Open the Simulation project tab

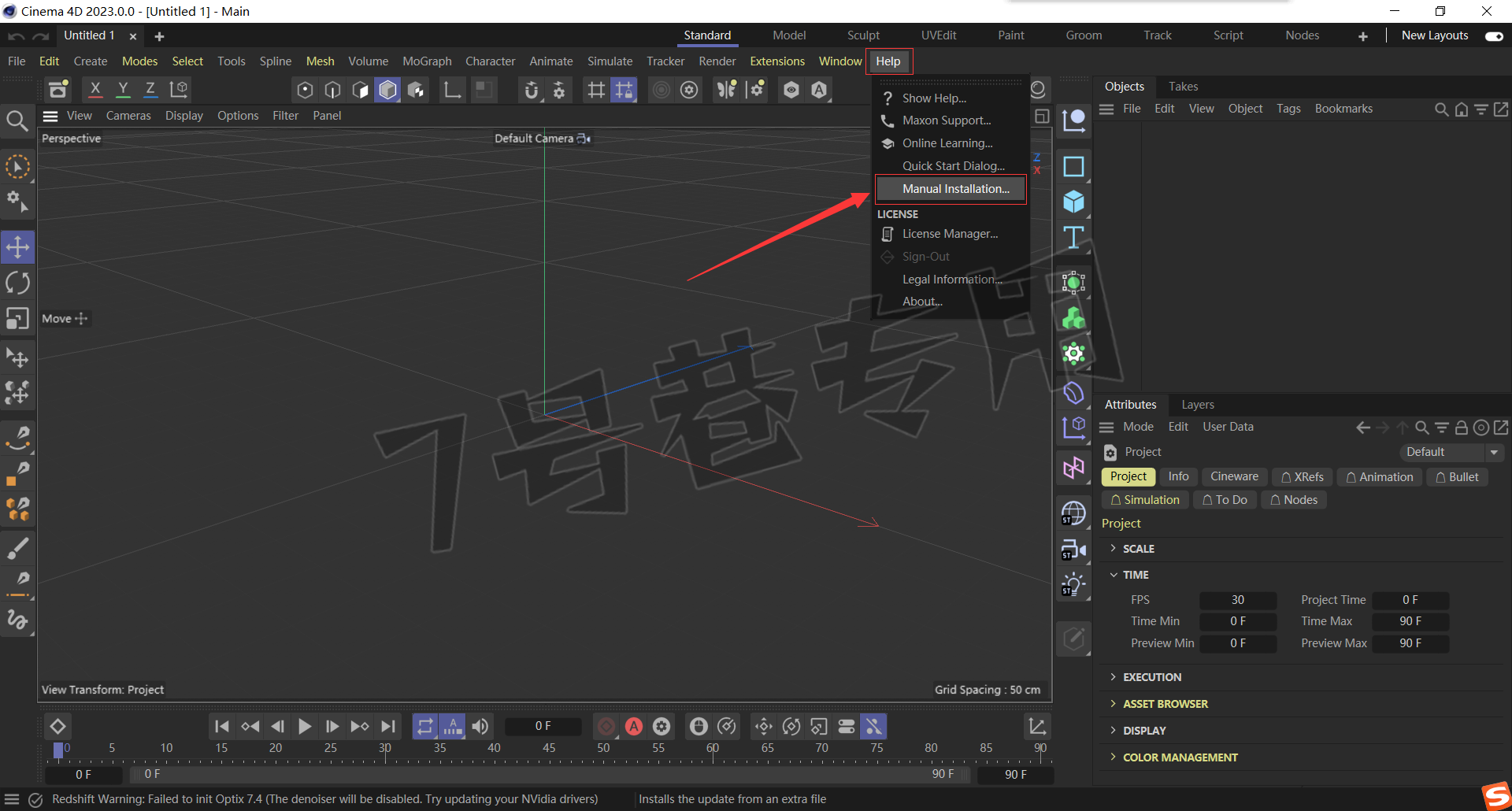pyautogui.click(x=1145, y=500)
